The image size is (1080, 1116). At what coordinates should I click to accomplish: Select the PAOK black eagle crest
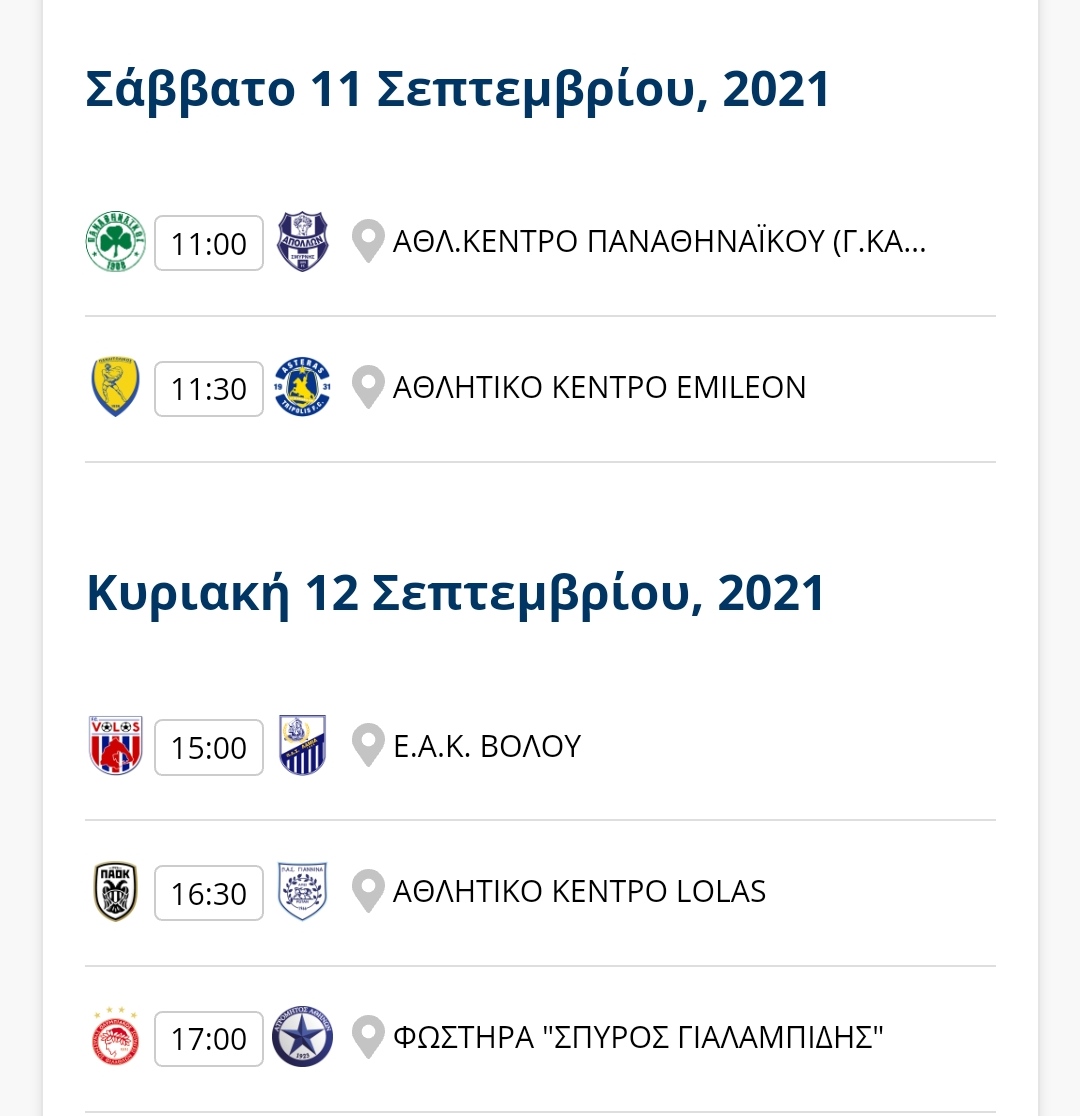pyautogui.click(x=115, y=892)
